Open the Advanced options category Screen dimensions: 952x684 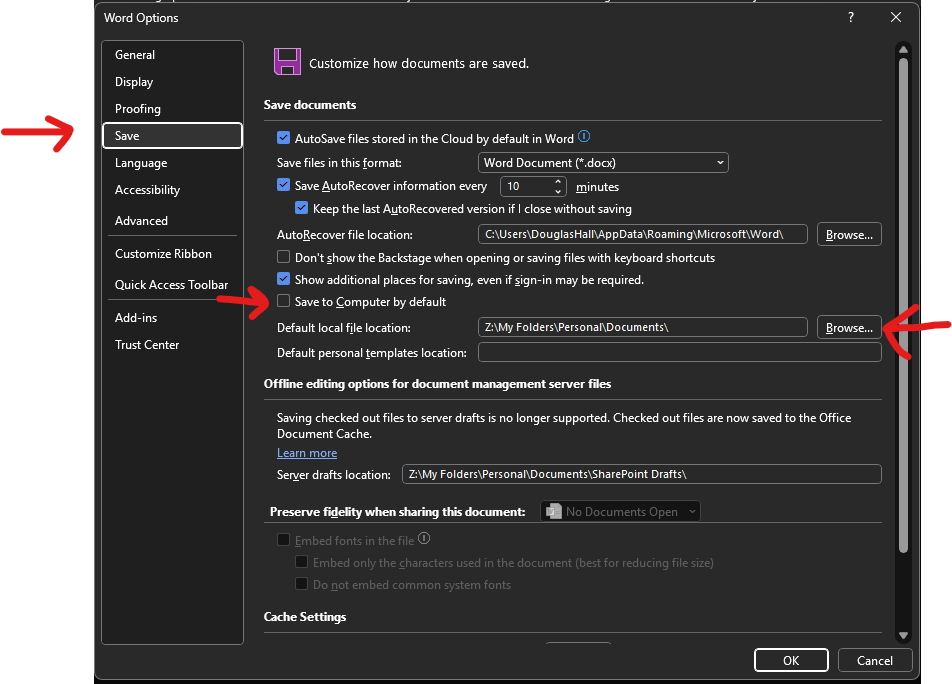point(172,220)
